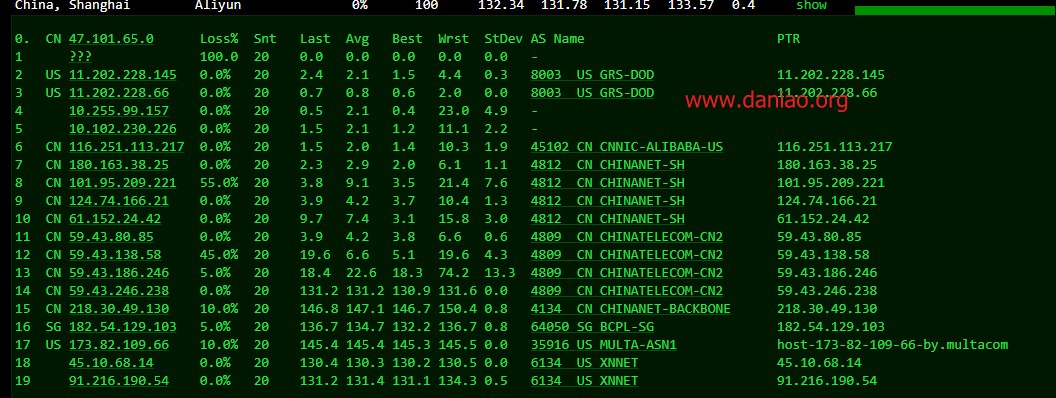Open AS 4809 CHINATELECOM-CN2 link on hop 14
1056x398 pixels.
point(627,291)
